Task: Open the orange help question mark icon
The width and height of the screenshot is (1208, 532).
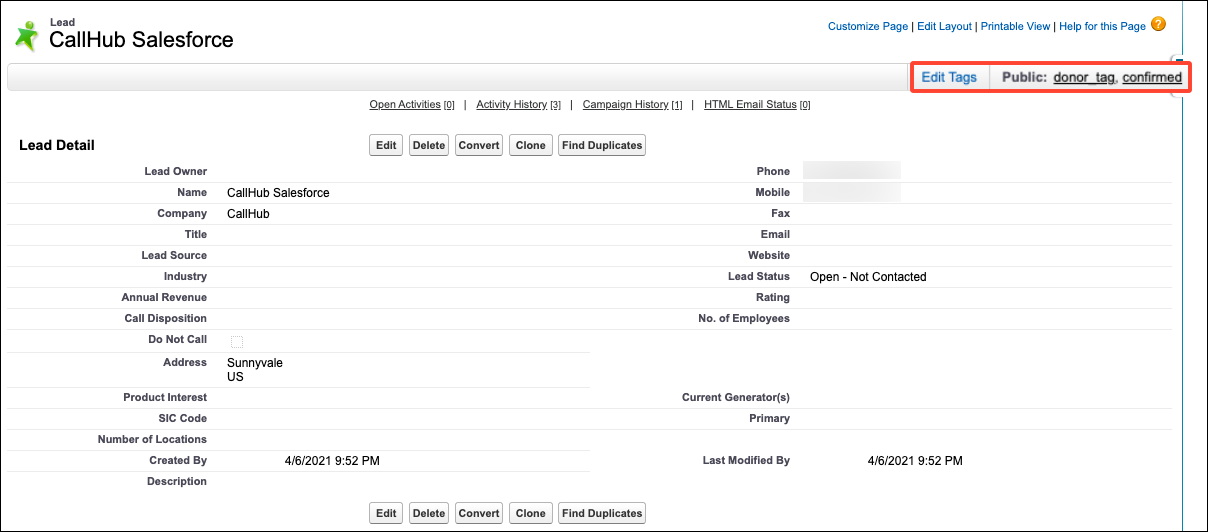Action: coord(1158,24)
